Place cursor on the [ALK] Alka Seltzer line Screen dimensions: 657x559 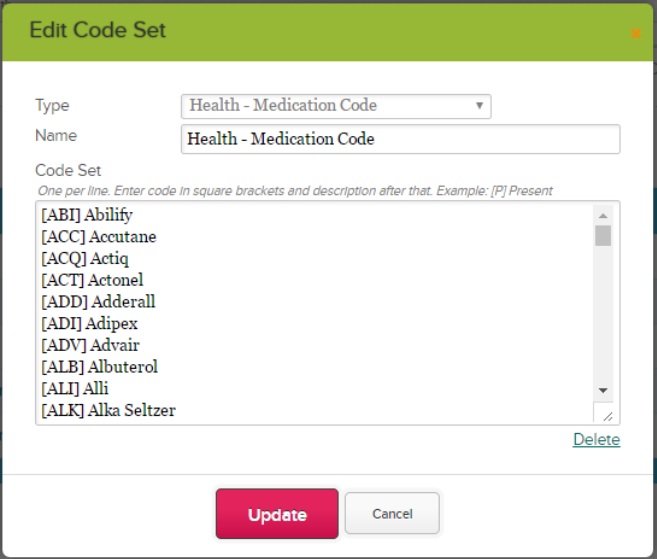[x=108, y=410]
